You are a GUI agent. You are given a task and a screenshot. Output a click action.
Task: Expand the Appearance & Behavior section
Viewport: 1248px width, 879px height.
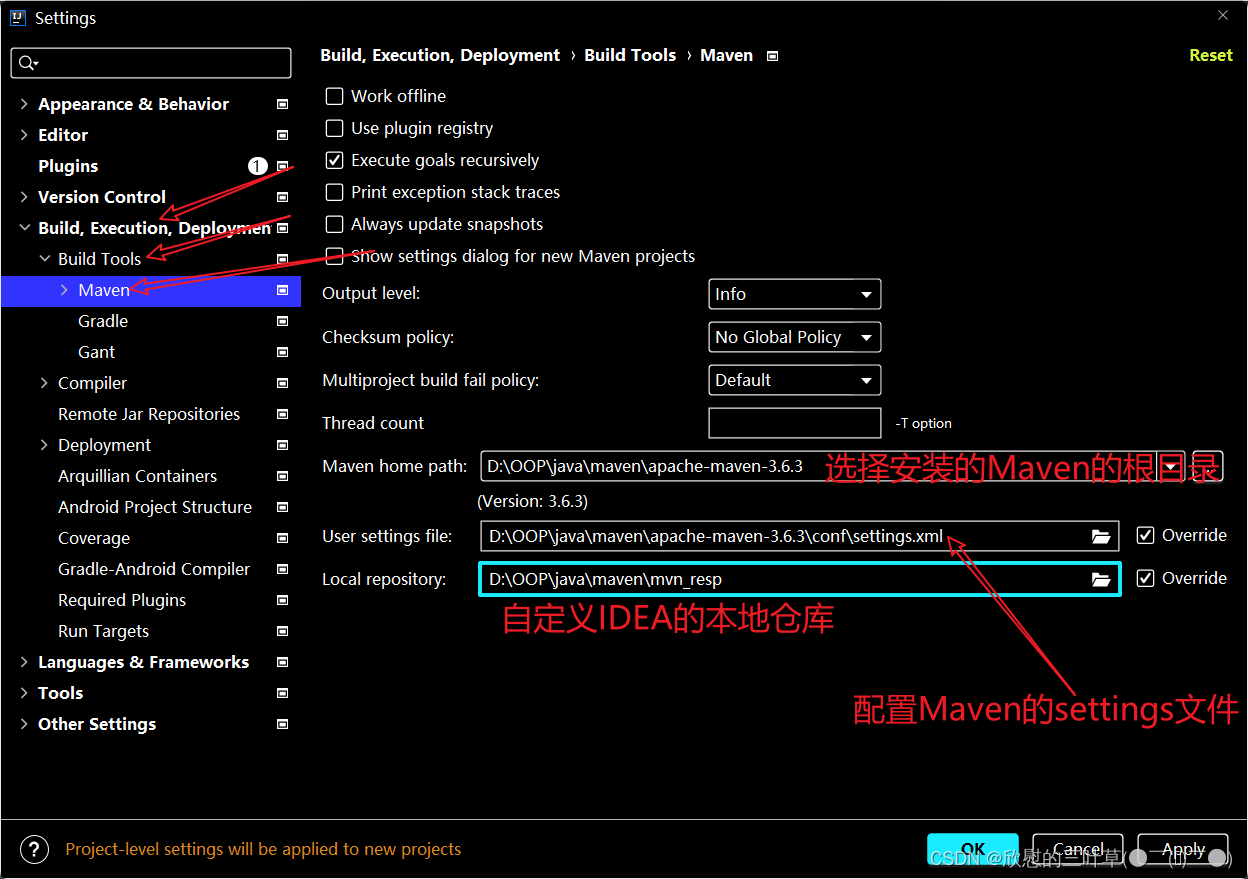(x=24, y=104)
